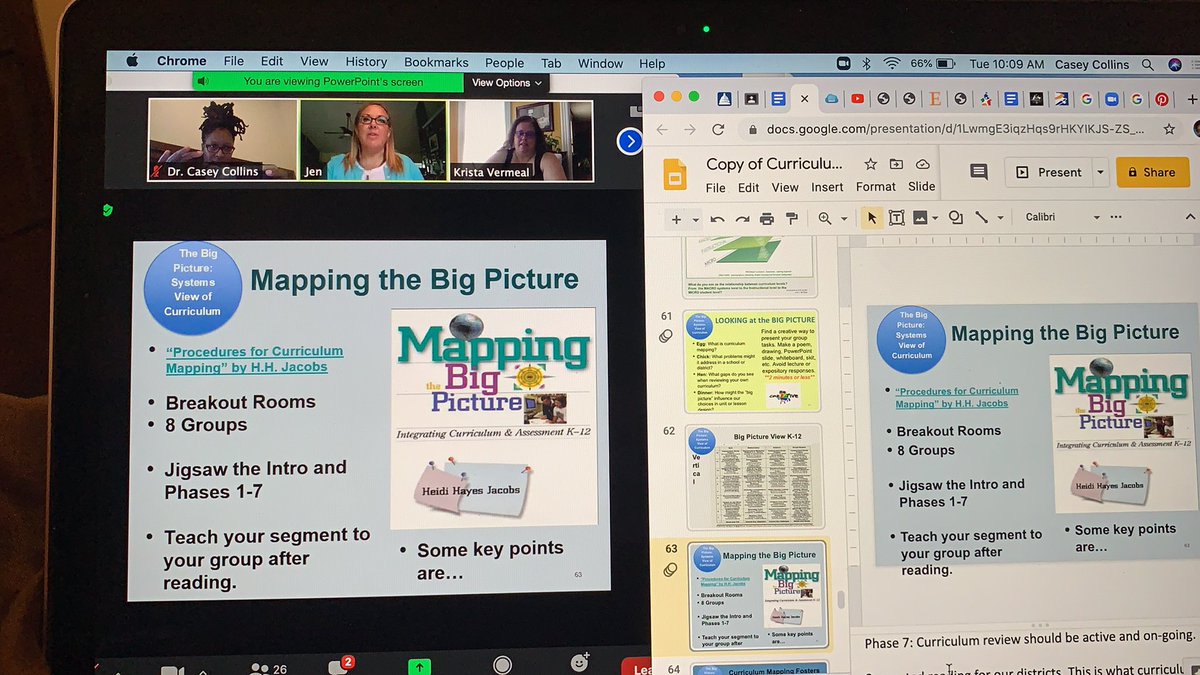Open Zoom Reactions emoji button

pos(579,663)
